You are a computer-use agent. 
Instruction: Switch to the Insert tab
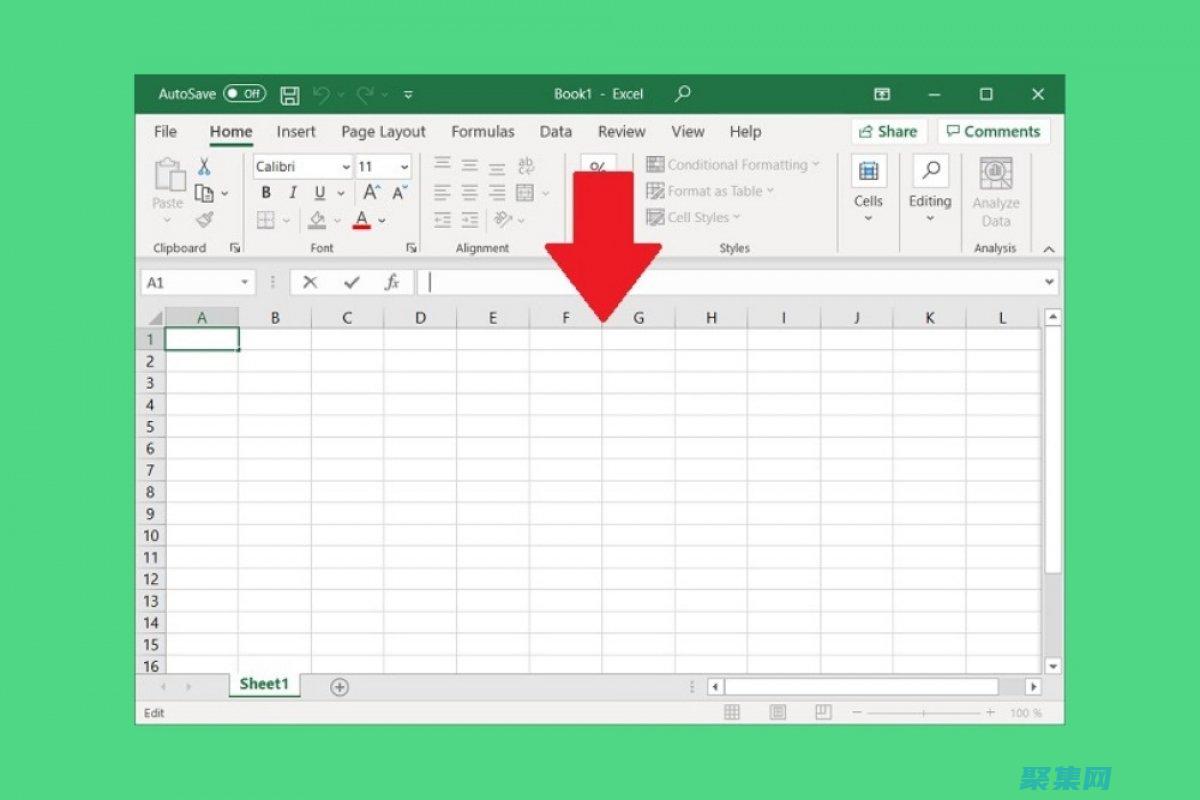point(296,132)
